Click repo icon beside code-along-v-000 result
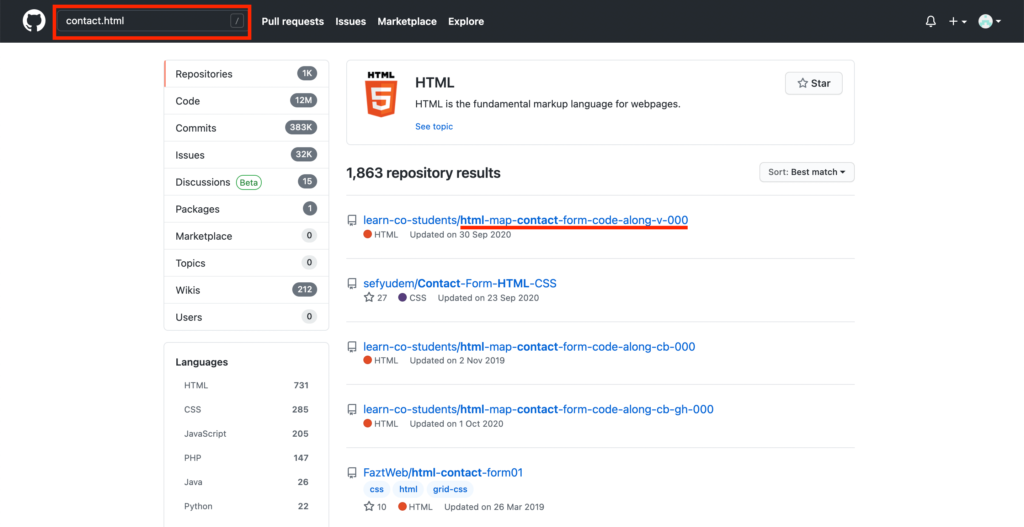 (x=352, y=221)
